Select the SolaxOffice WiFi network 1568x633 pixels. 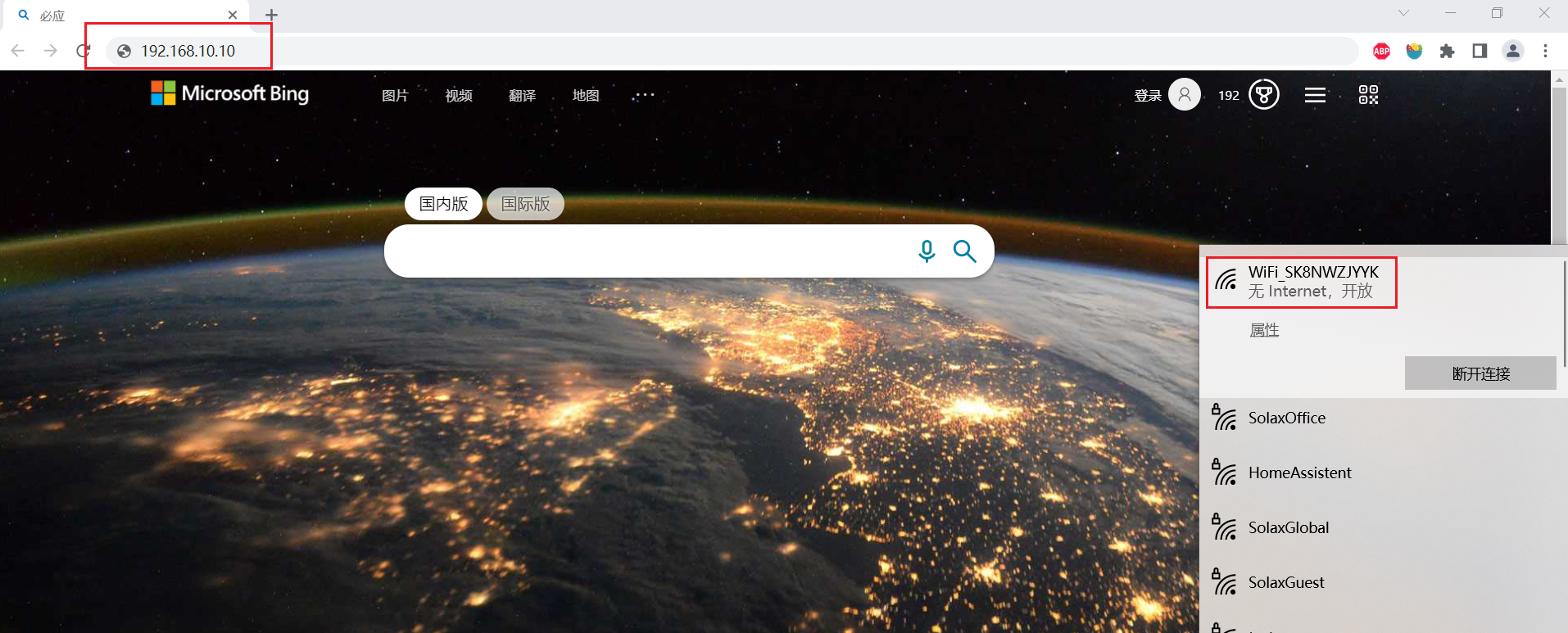pos(1286,418)
